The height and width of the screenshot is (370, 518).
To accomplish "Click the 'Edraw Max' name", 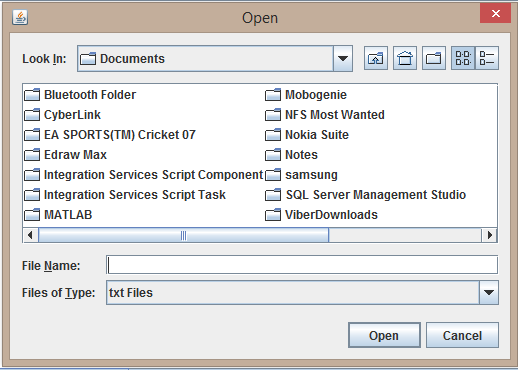I will coord(75,155).
